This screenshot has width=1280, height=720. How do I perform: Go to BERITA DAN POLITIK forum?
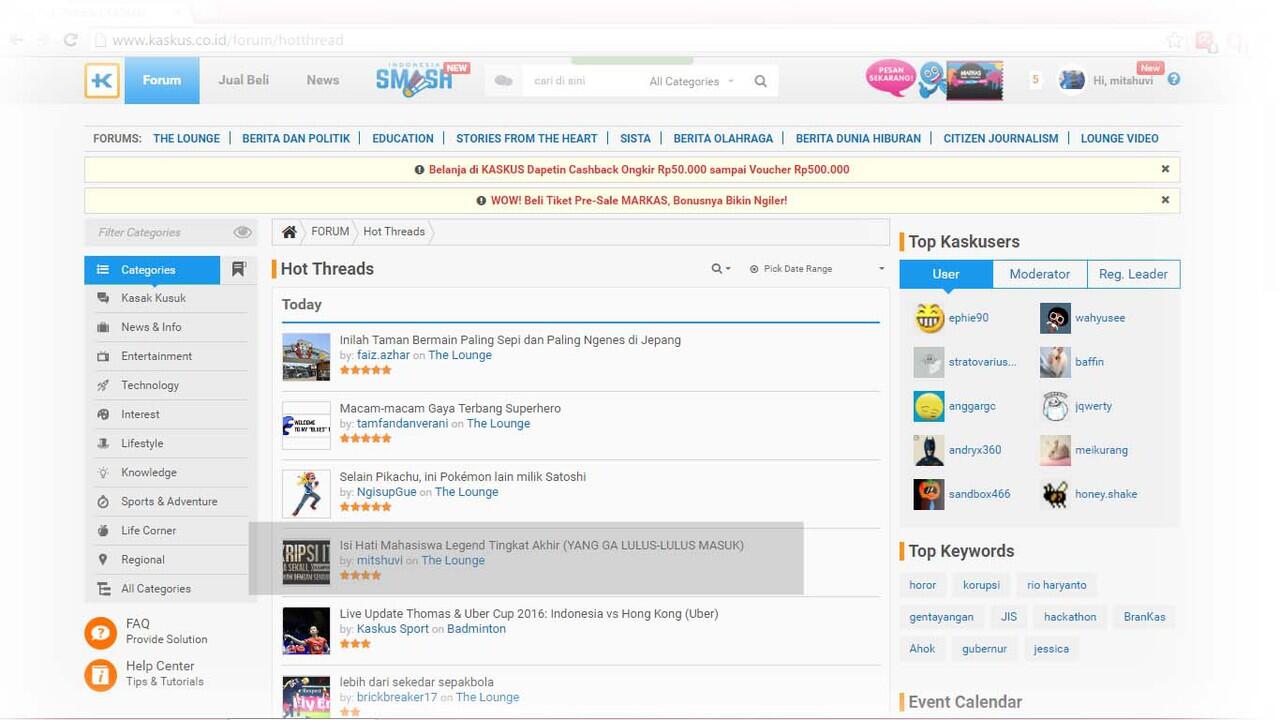tap(296, 139)
